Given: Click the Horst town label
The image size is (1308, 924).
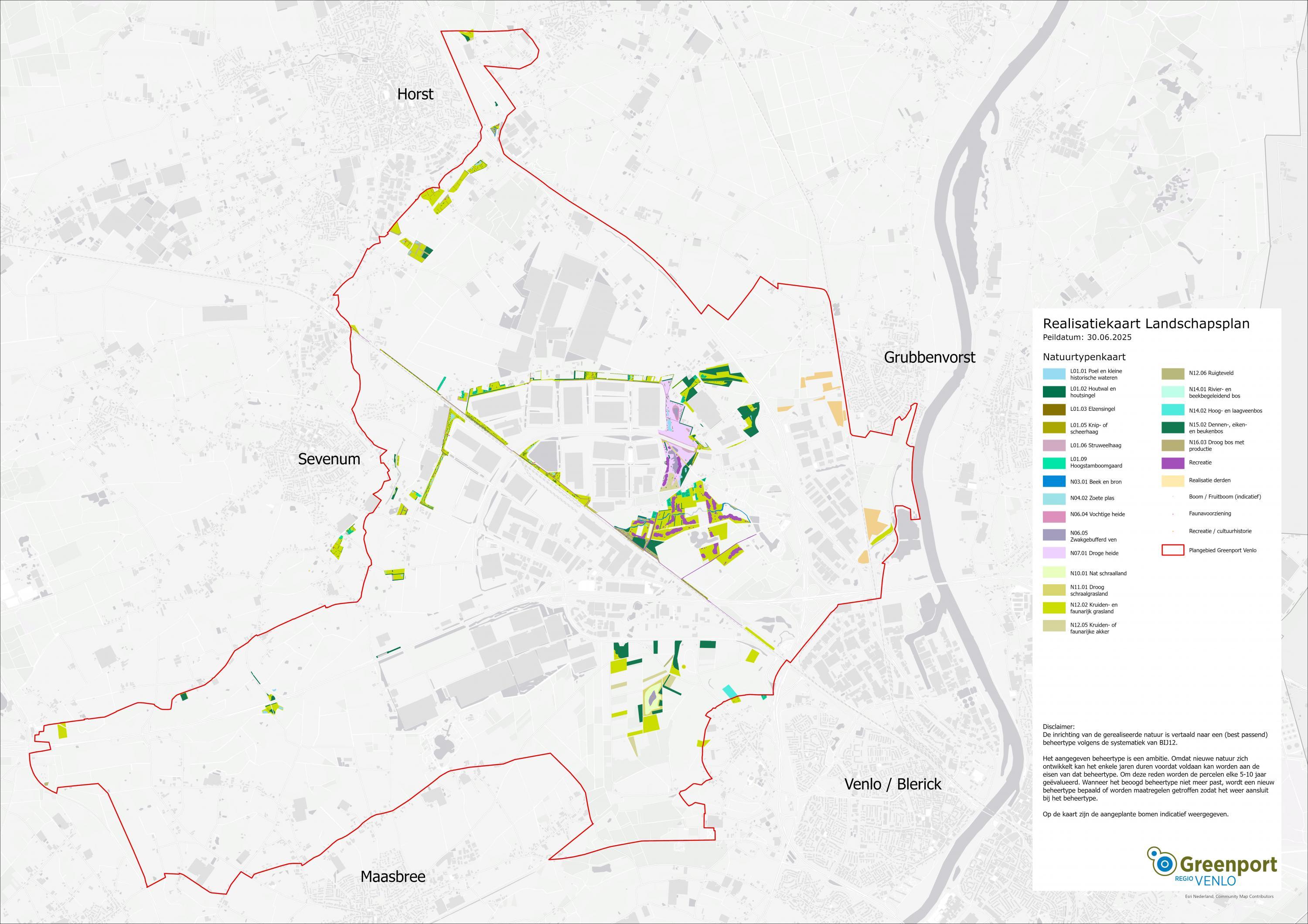Looking at the screenshot, I should [415, 94].
